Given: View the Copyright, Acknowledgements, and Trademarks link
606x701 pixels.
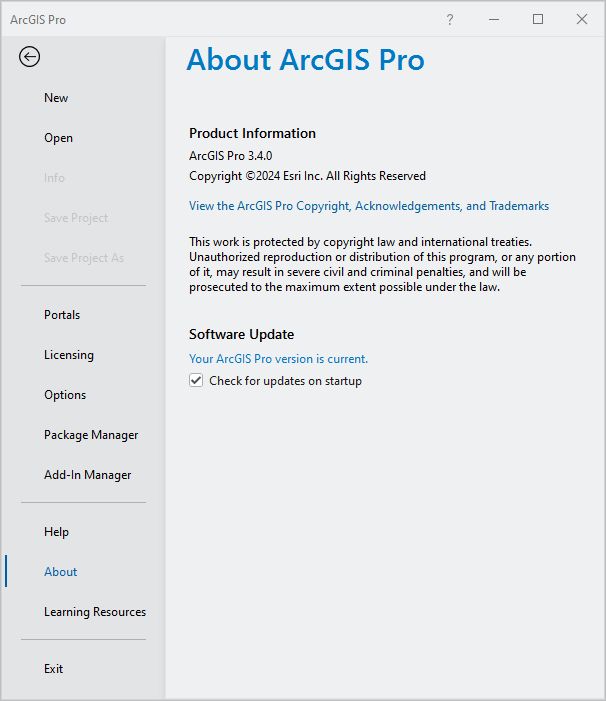Looking at the screenshot, I should (369, 206).
